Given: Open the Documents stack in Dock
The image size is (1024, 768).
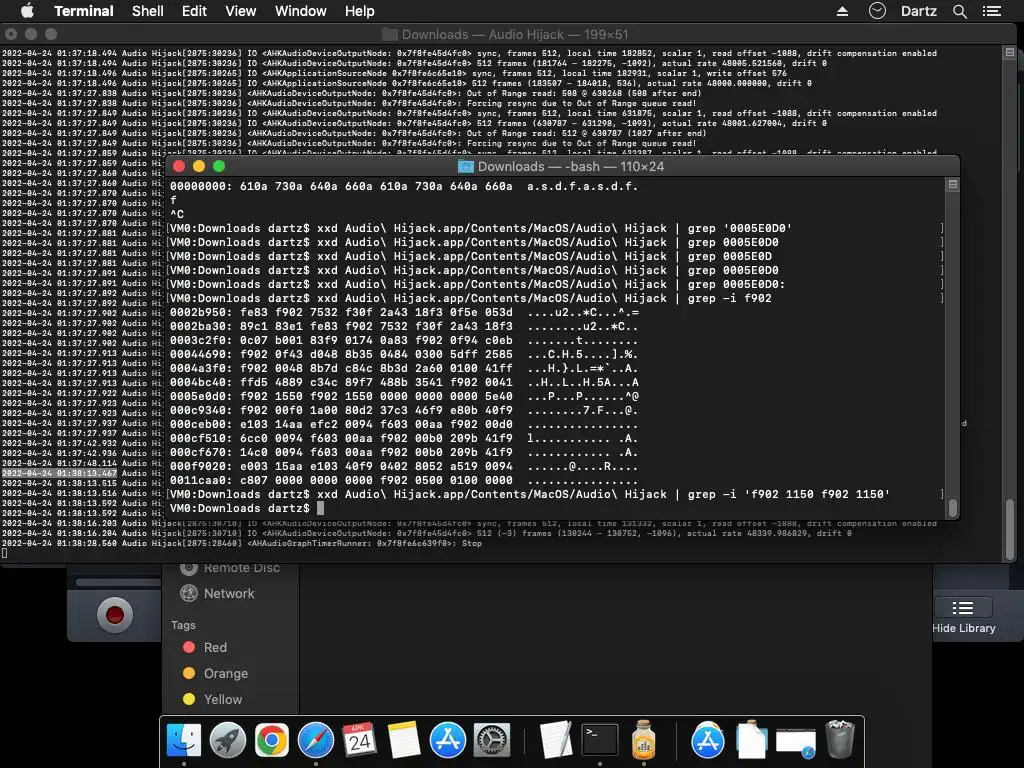Looking at the screenshot, I should (x=752, y=740).
